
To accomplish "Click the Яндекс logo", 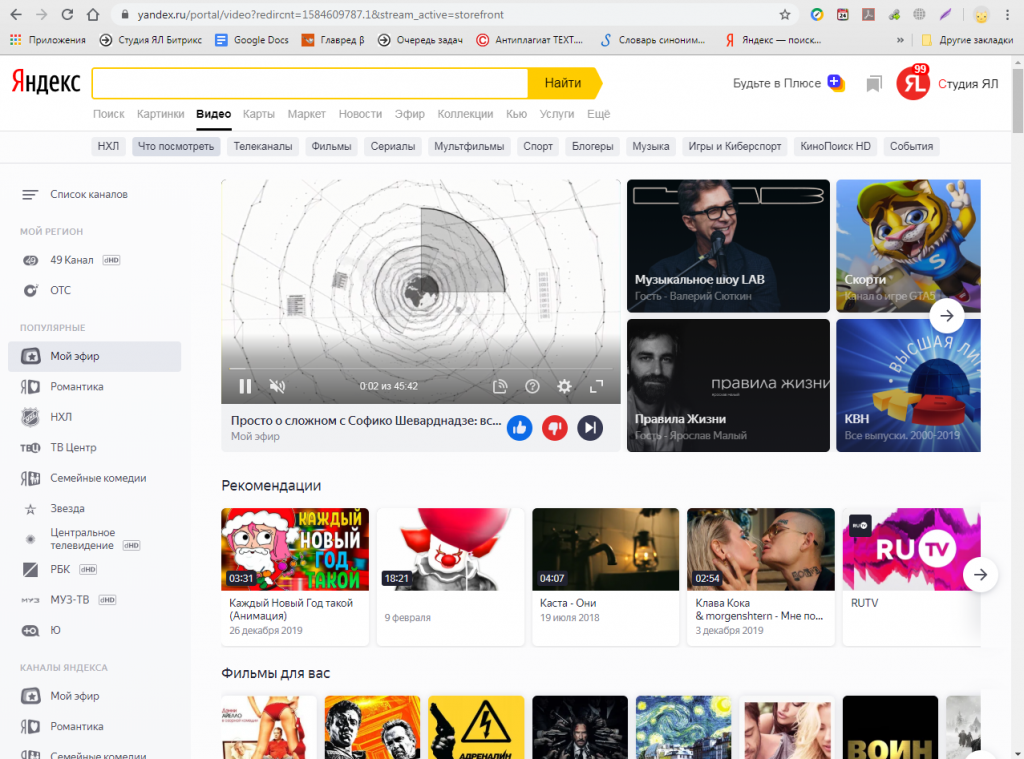I will (x=46, y=83).
